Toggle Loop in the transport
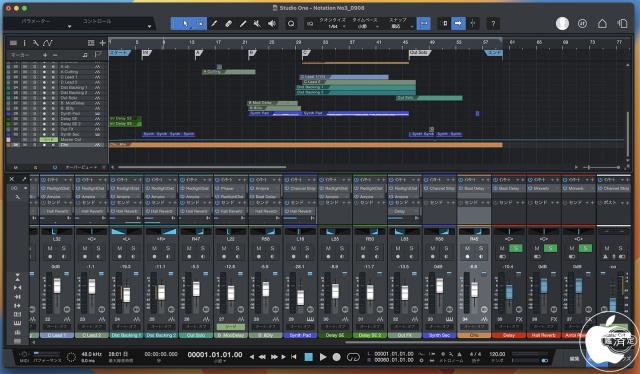The width and height of the screenshot is (640, 374). click(x=353, y=357)
